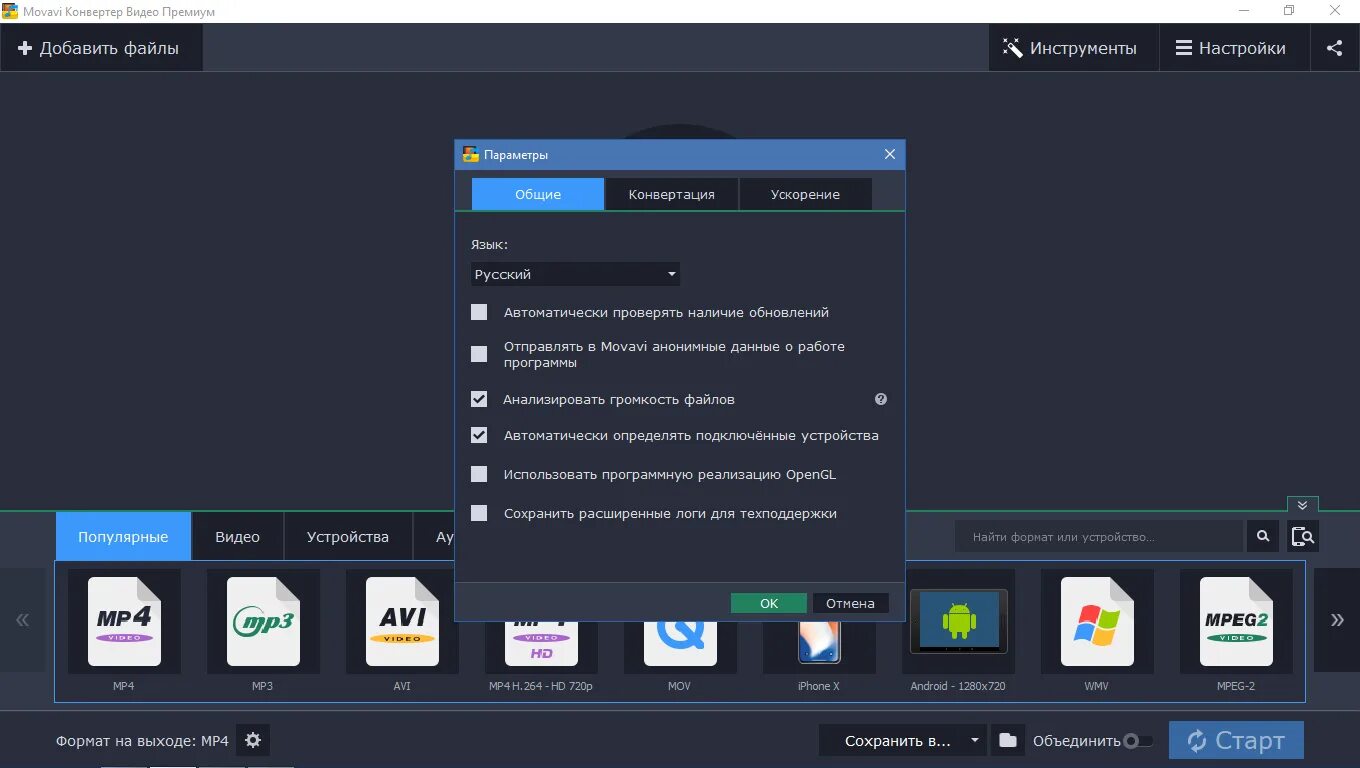The image size is (1360, 768).
Task: Confirm settings with OK button
Action: pos(769,603)
